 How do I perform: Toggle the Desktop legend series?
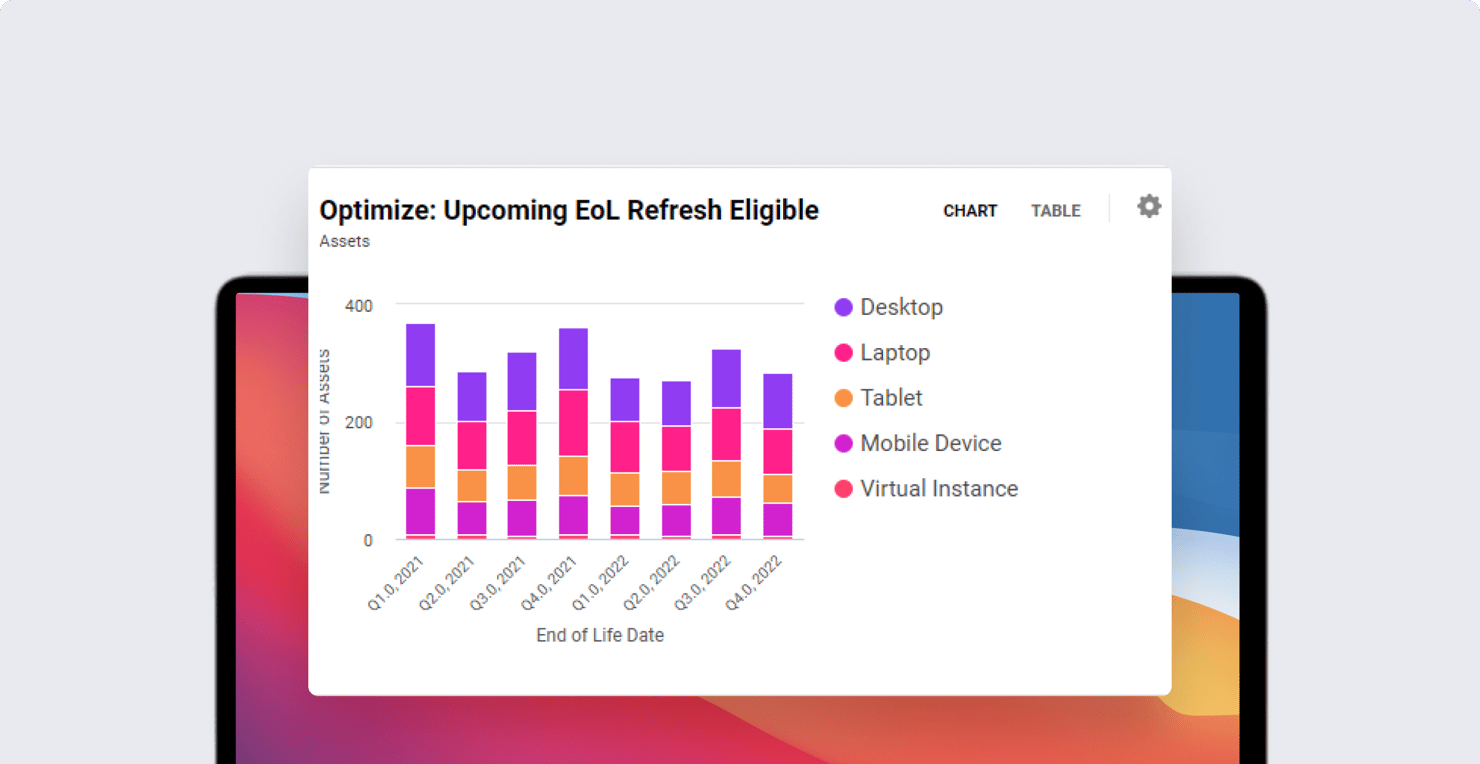point(900,307)
